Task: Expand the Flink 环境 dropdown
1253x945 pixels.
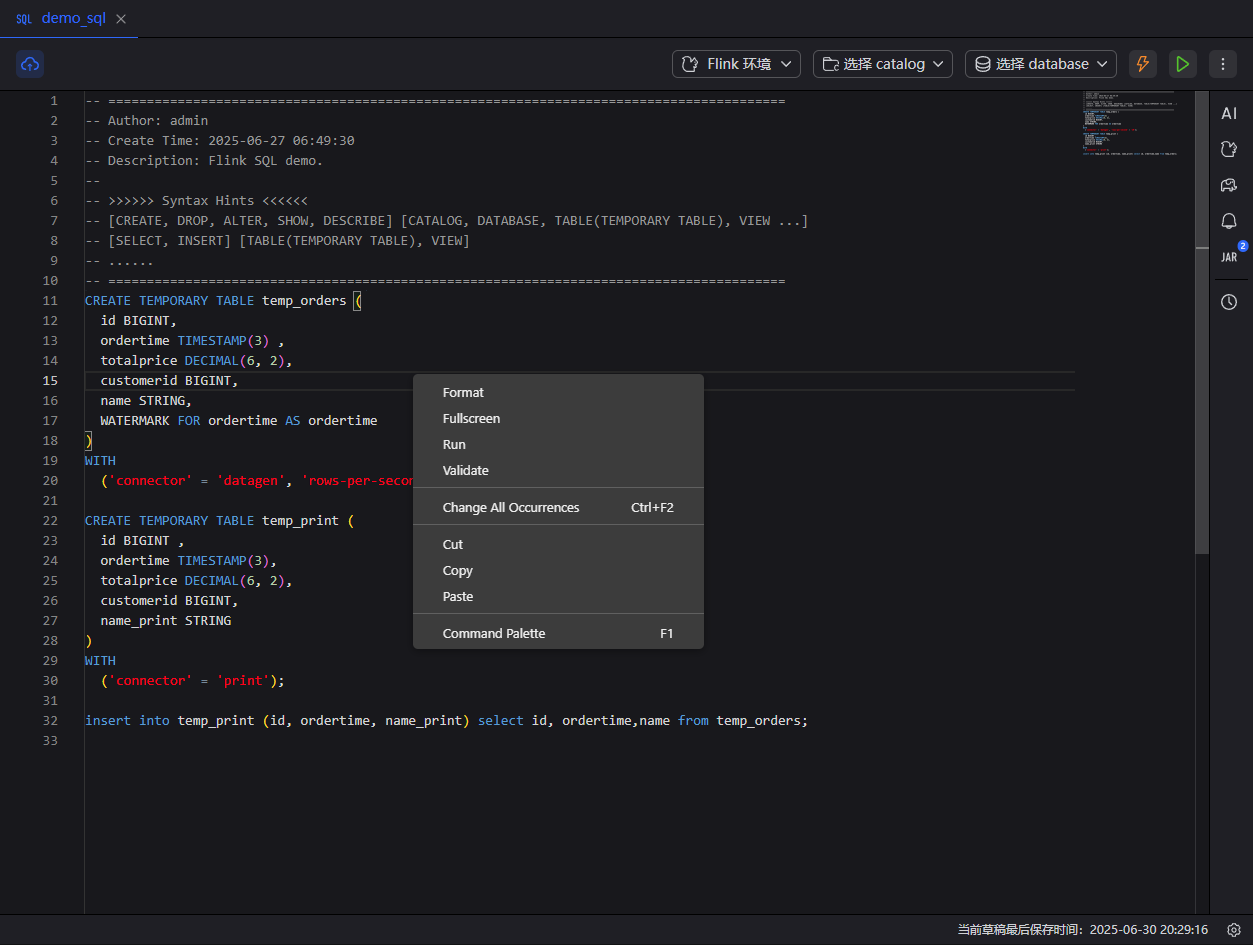Action: point(736,64)
